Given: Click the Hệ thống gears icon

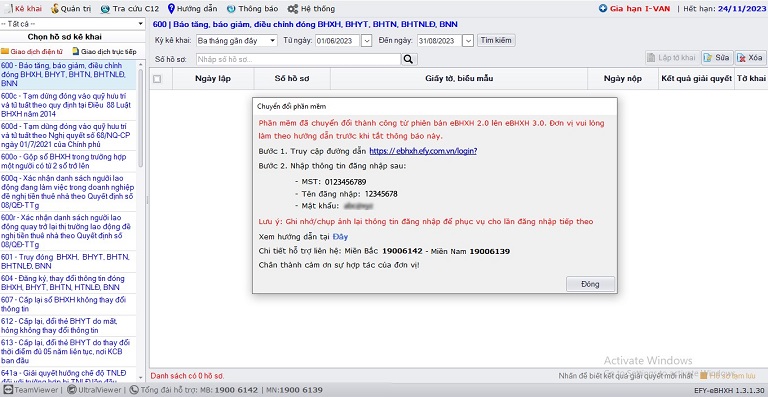Looking at the screenshot, I should (292, 8).
